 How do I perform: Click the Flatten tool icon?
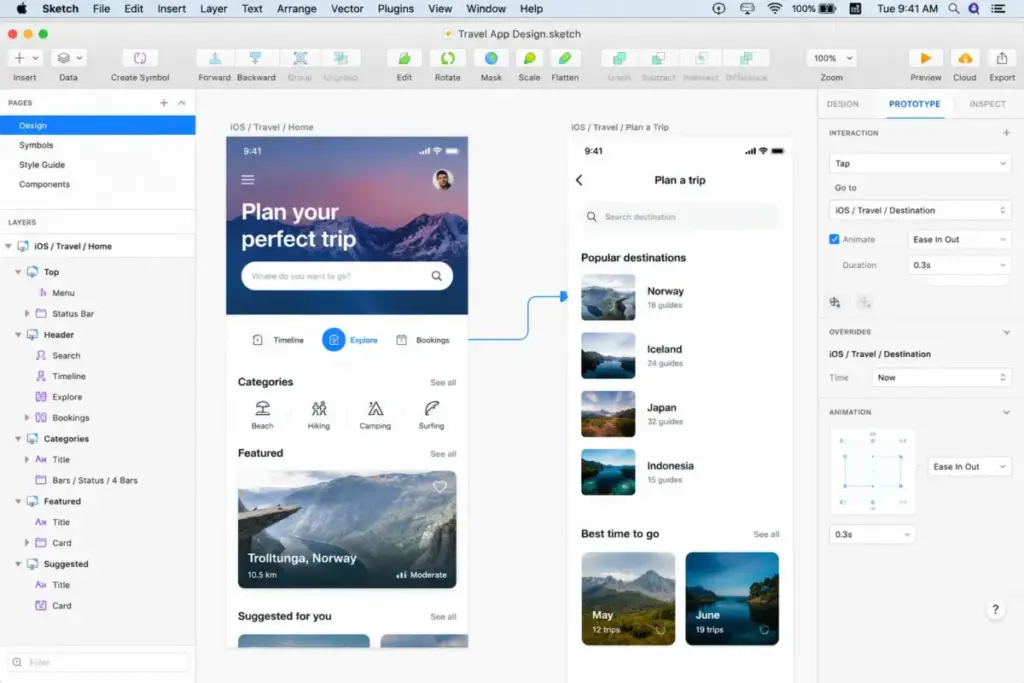[x=565, y=58]
